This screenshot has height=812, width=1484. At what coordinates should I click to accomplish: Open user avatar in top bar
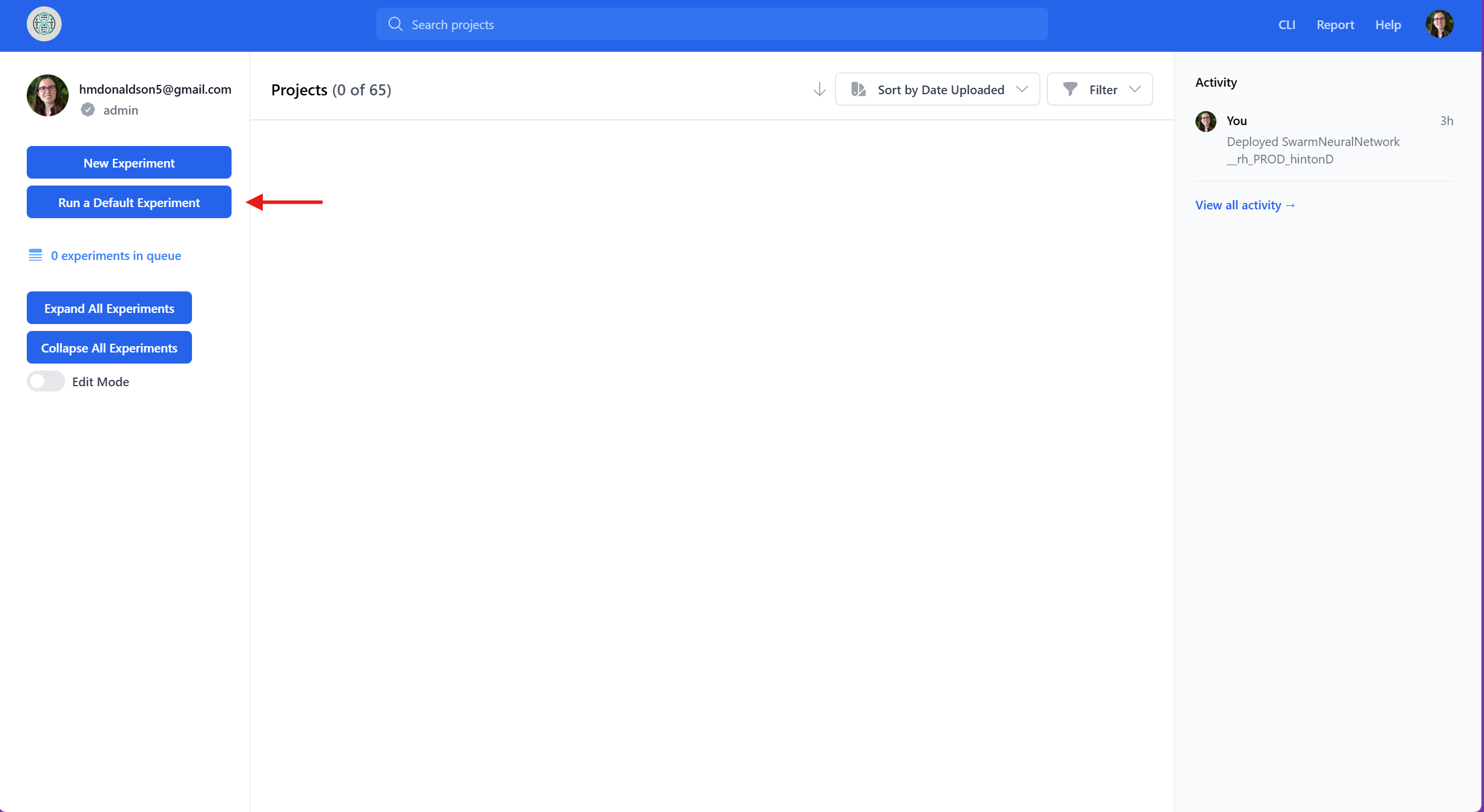coord(1439,24)
